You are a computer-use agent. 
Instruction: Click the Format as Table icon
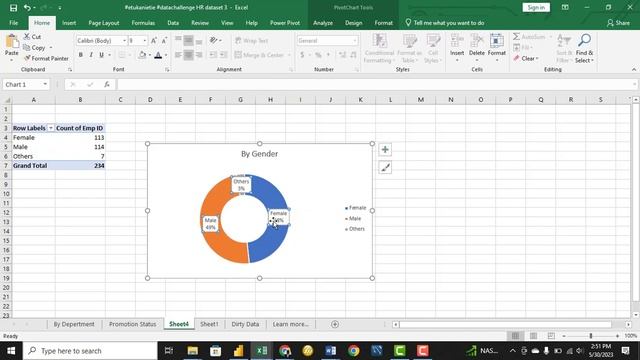pyautogui.click(x=409, y=48)
